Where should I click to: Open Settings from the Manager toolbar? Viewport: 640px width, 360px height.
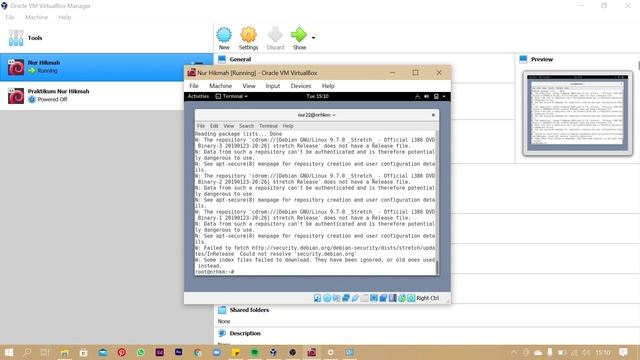[x=249, y=35]
